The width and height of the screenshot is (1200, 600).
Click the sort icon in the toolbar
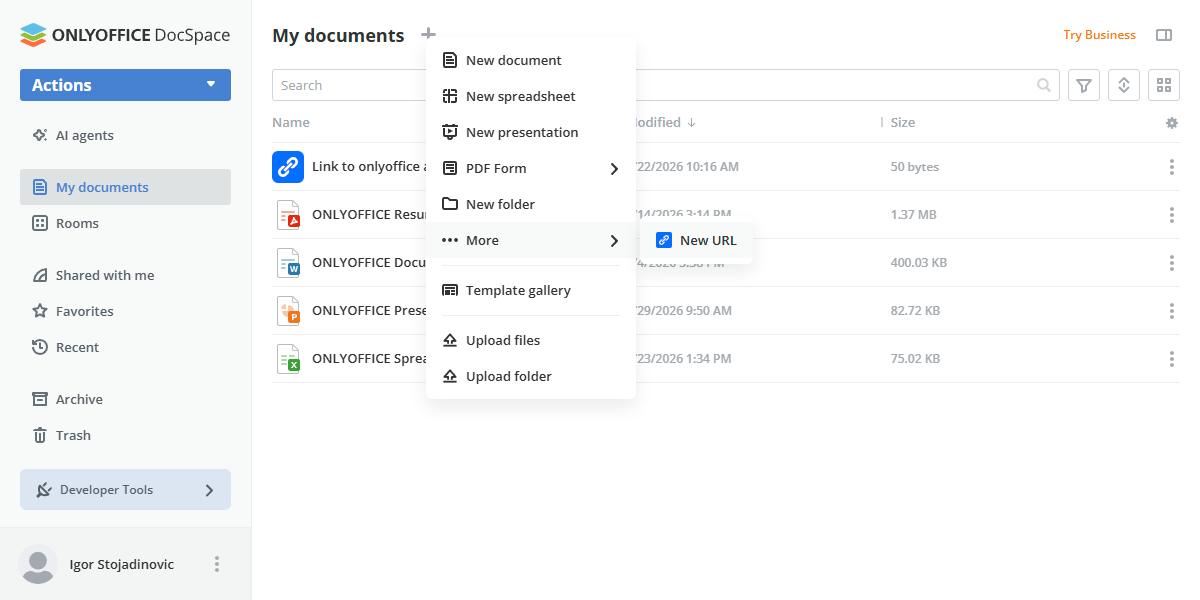coord(1124,86)
